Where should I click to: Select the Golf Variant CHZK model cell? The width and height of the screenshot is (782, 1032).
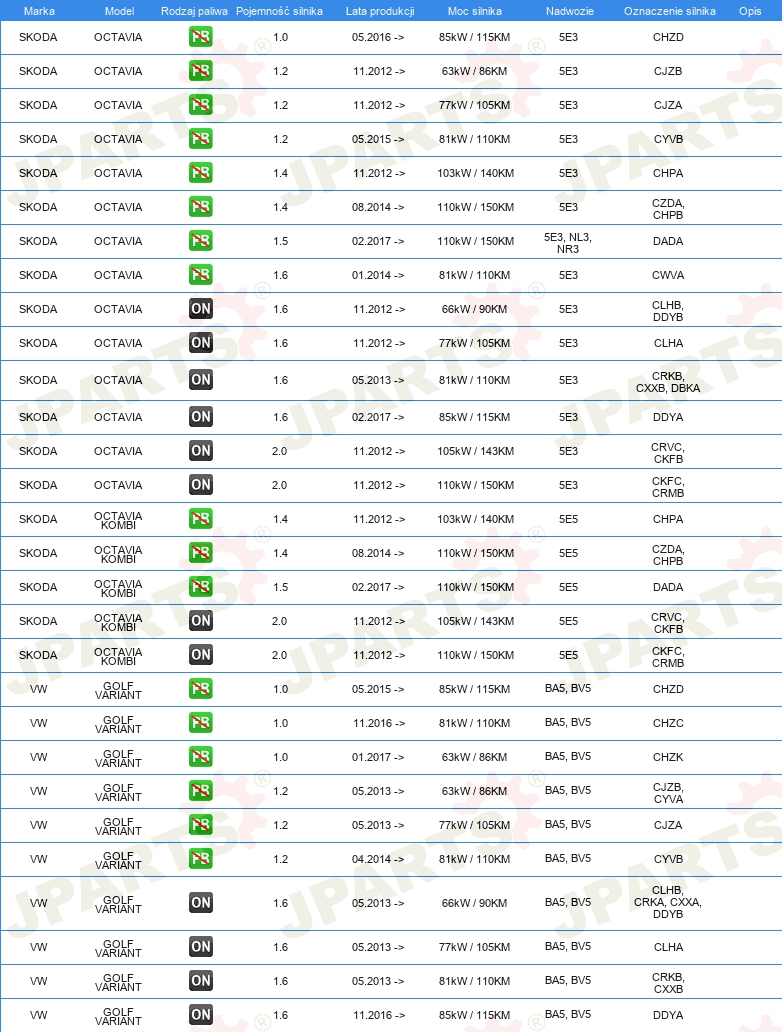pos(118,758)
